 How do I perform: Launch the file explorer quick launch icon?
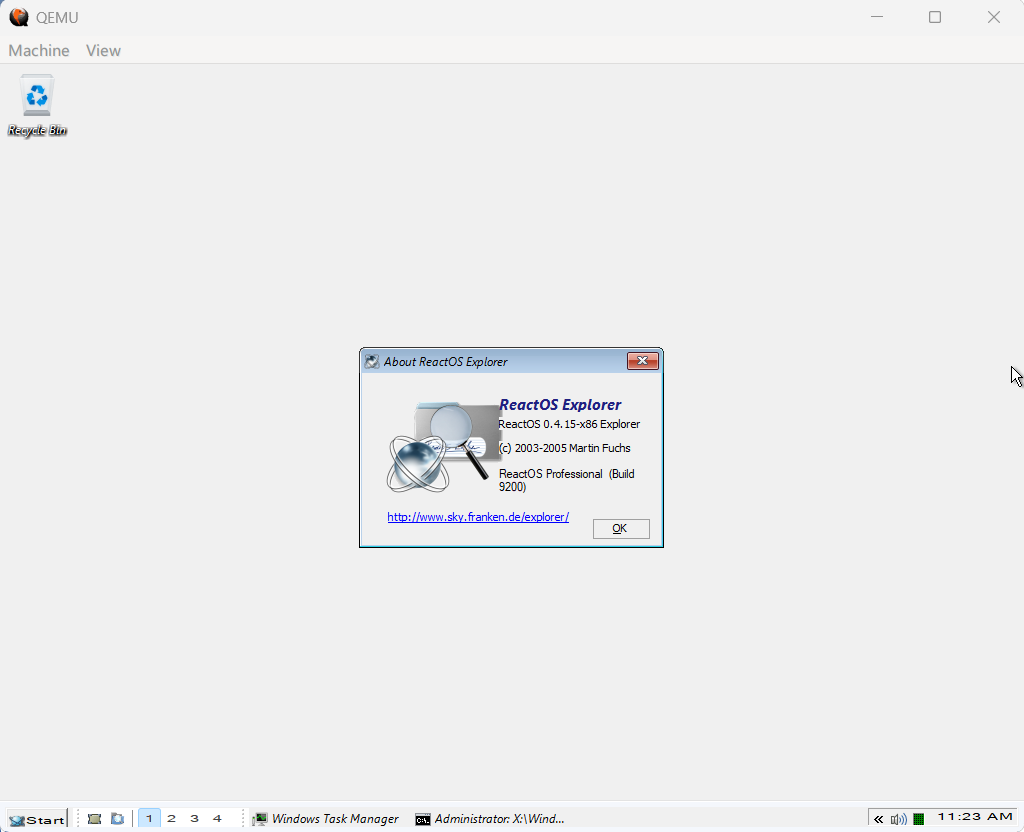coord(117,818)
